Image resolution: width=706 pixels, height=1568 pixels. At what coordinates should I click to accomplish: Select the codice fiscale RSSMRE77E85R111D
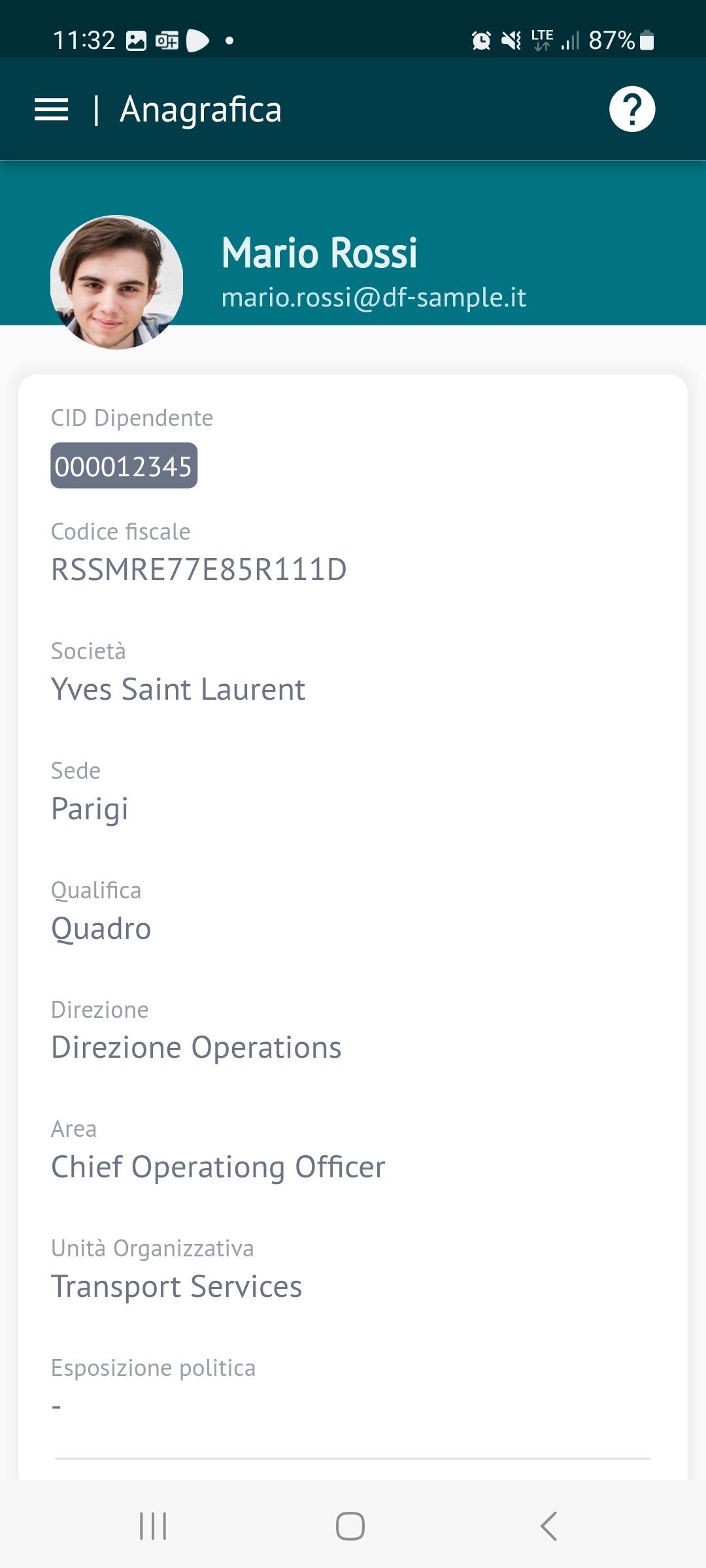(199, 569)
